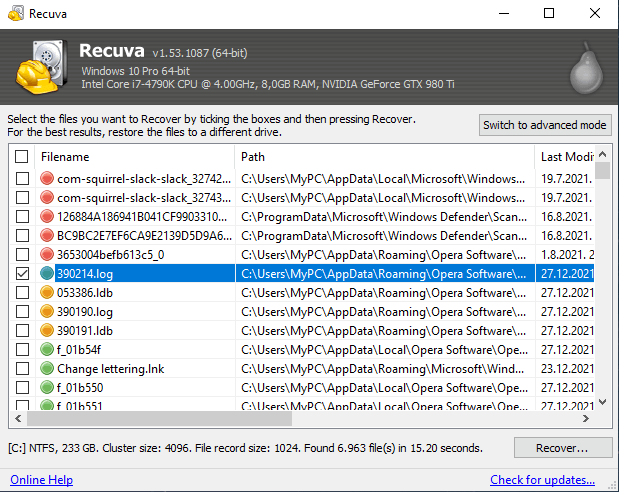619x492 pixels.
Task: Select file row 390190.log
Action: pyautogui.click(x=302, y=311)
